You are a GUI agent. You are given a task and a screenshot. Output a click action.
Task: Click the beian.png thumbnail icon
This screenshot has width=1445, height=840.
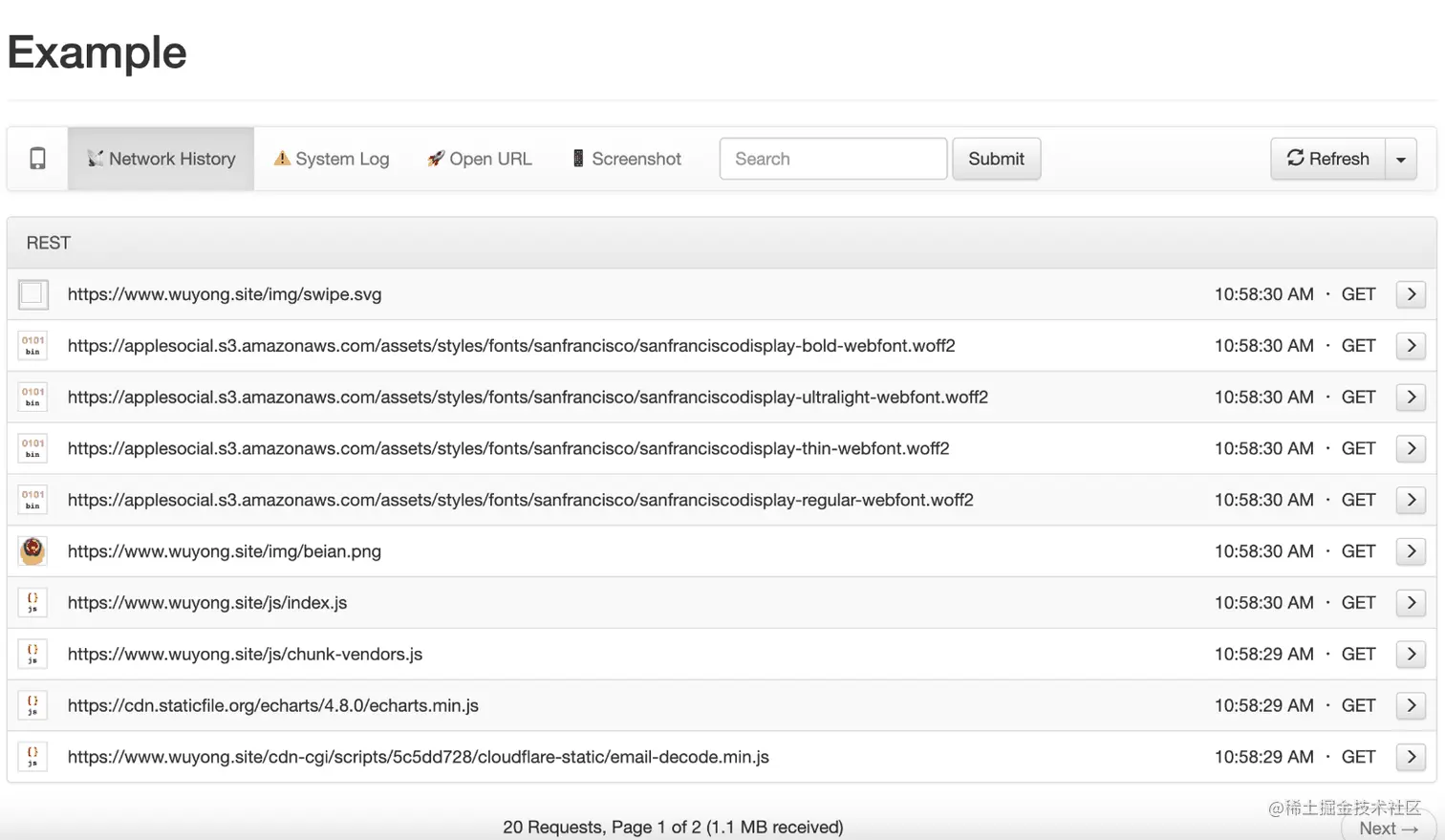(x=32, y=551)
